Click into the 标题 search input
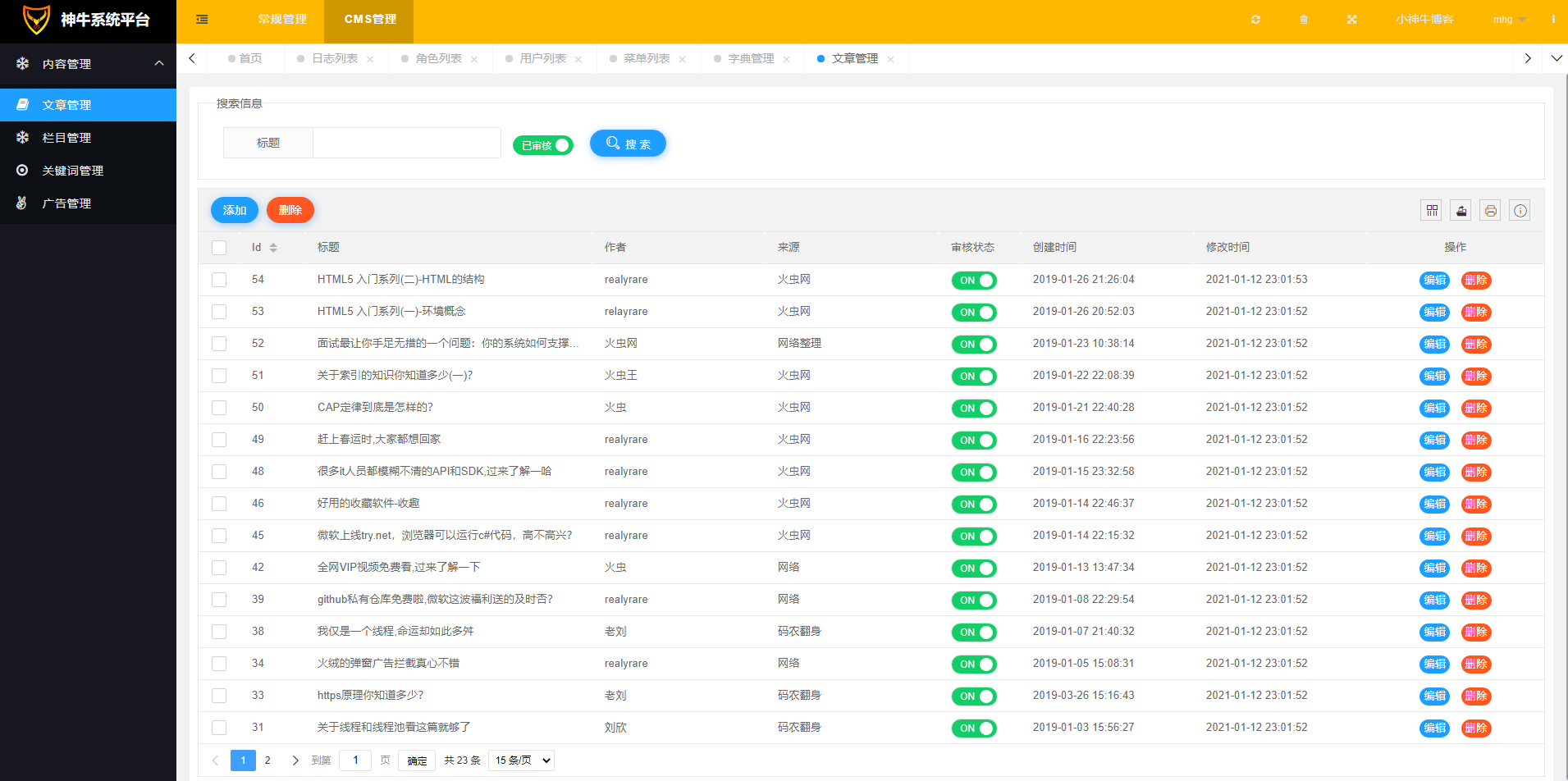Viewport: 1568px width, 781px height. tap(407, 143)
